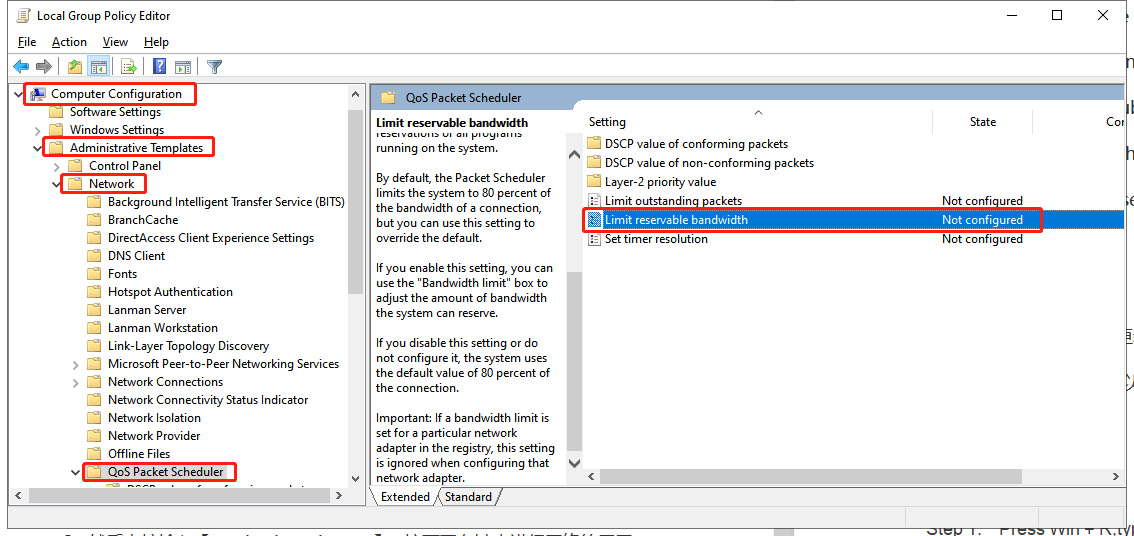Click the Local Group Policy Editor title icon
Image resolution: width=1134 pixels, height=536 pixels.
point(22,15)
